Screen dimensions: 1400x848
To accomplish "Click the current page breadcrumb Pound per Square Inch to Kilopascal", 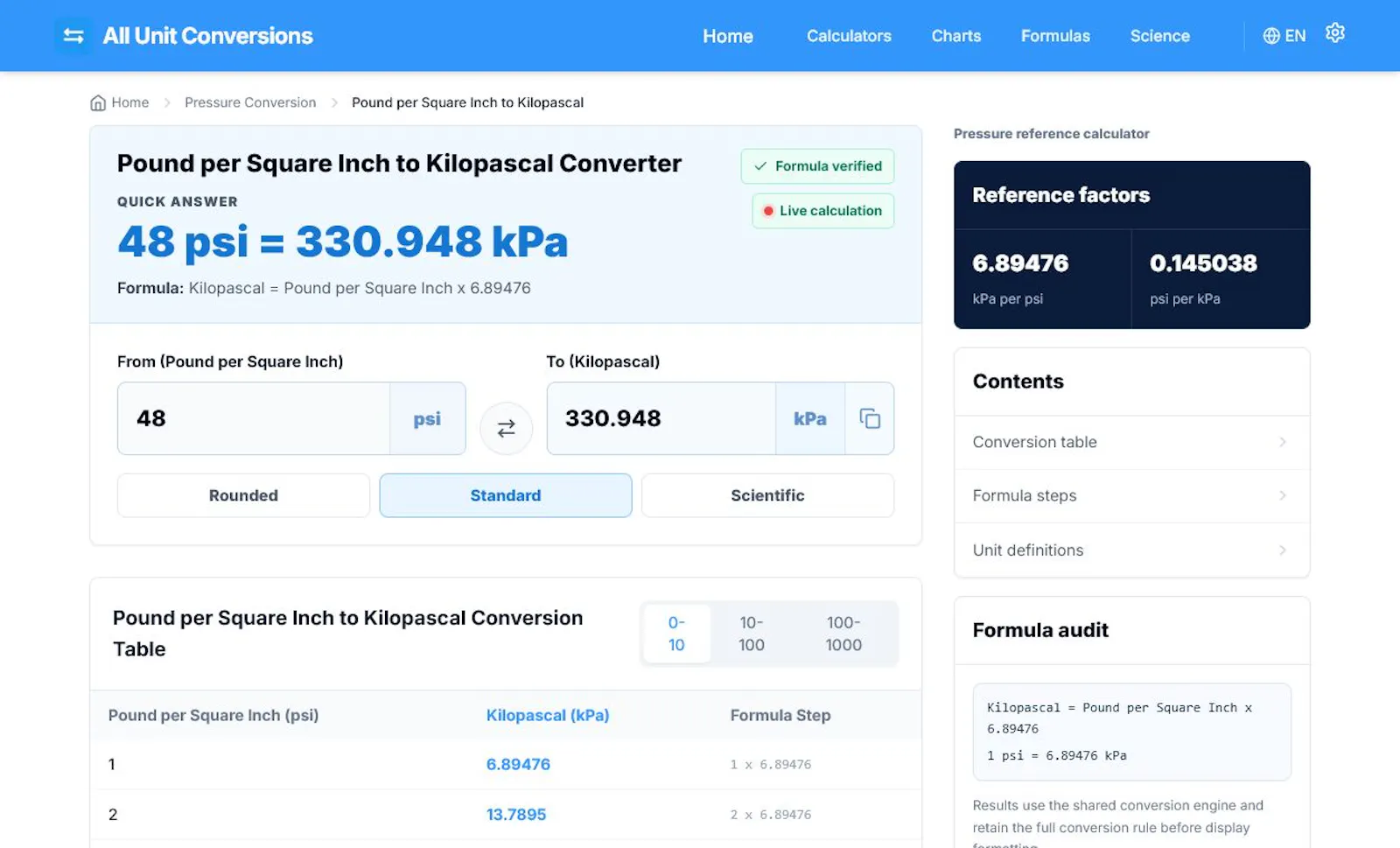I will [467, 102].
